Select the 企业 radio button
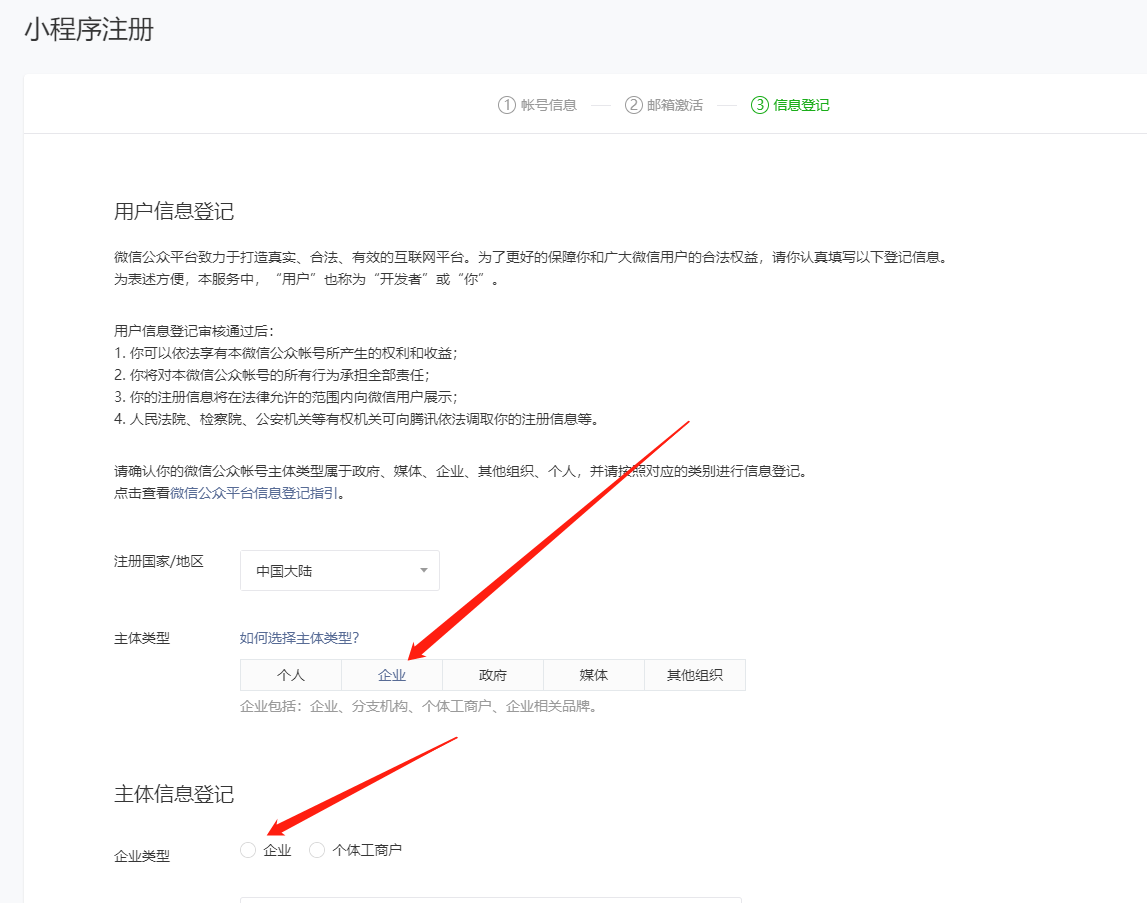Image resolution: width=1147 pixels, height=903 pixels. [247, 849]
